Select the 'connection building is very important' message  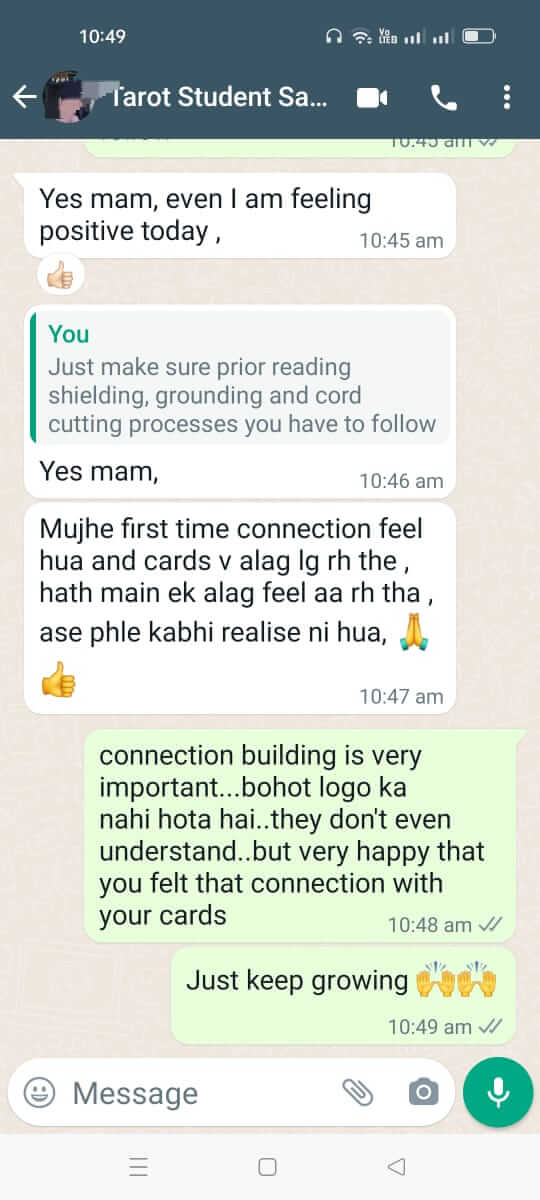click(300, 836)
